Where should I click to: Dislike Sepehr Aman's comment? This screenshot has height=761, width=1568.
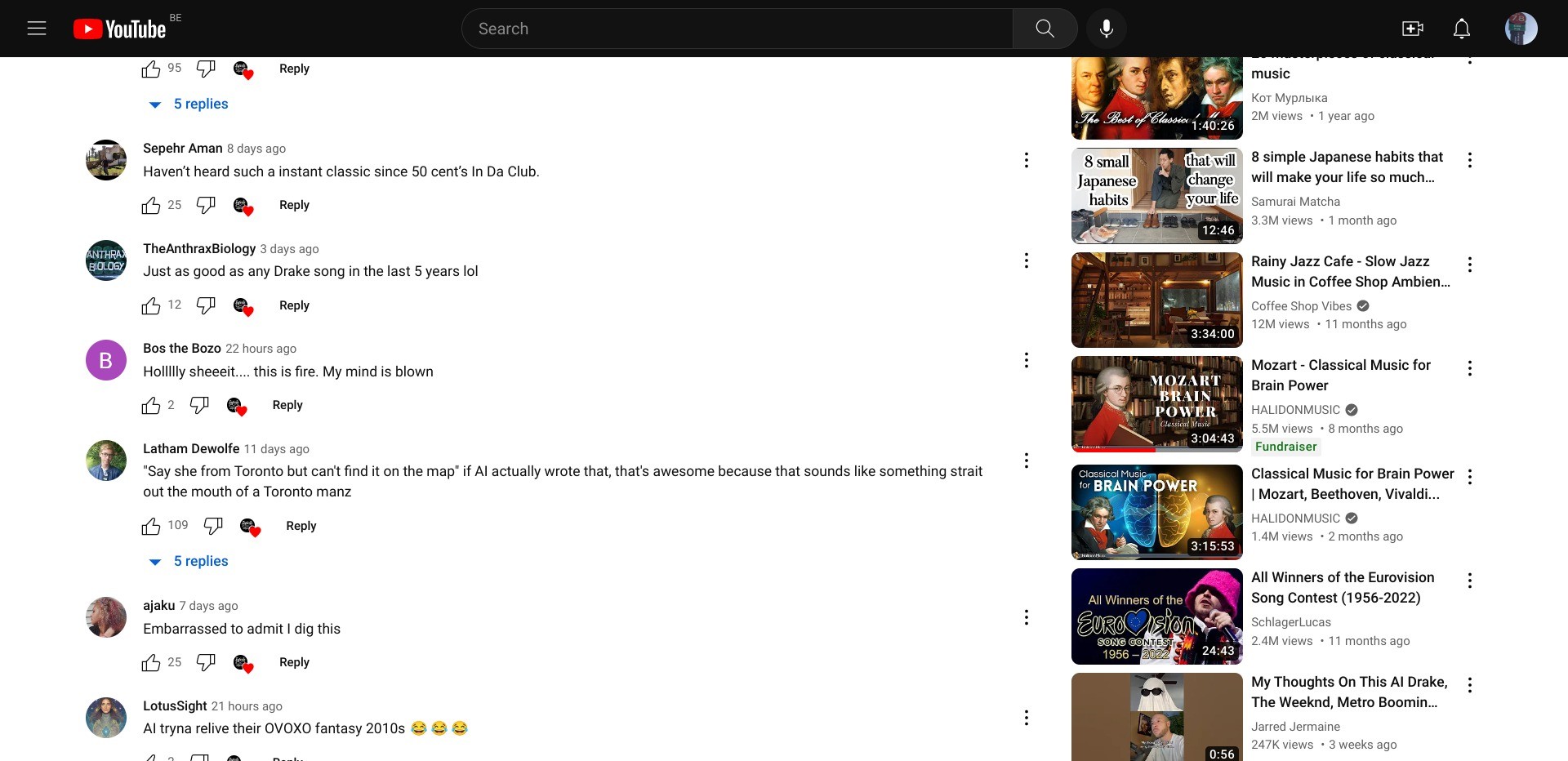tap(206, 205)
